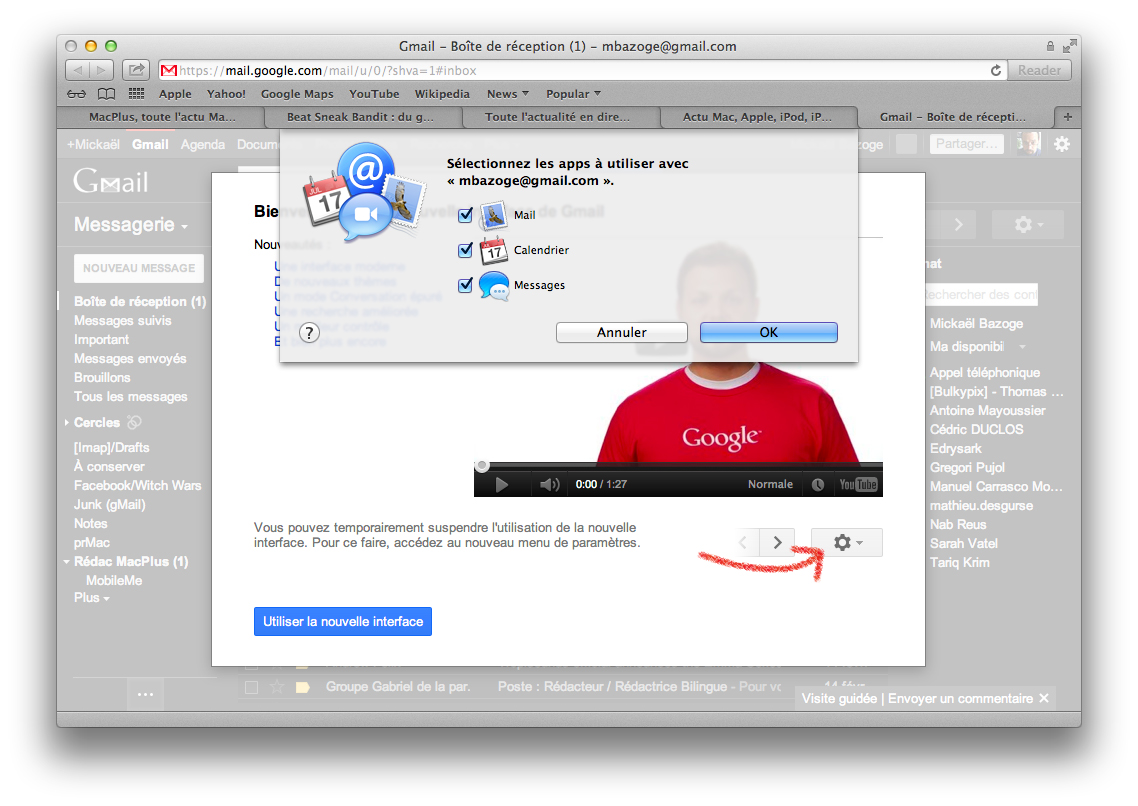Expand the Plus labels list
Viewport: 1138px width, 806px height.
tap(91, 598)
